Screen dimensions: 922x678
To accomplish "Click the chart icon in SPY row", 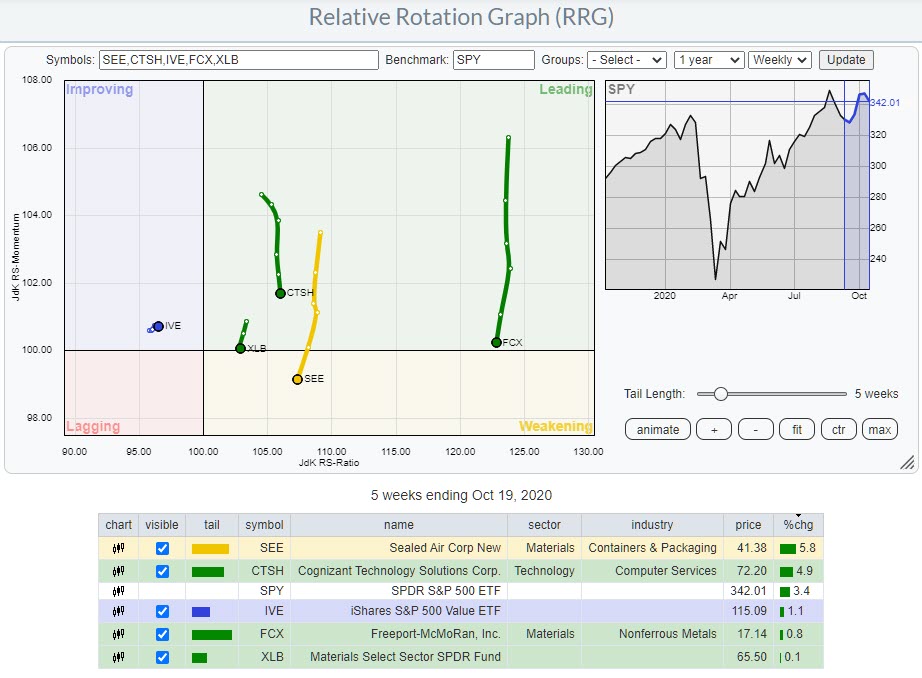I will click(x=118, y=592).
